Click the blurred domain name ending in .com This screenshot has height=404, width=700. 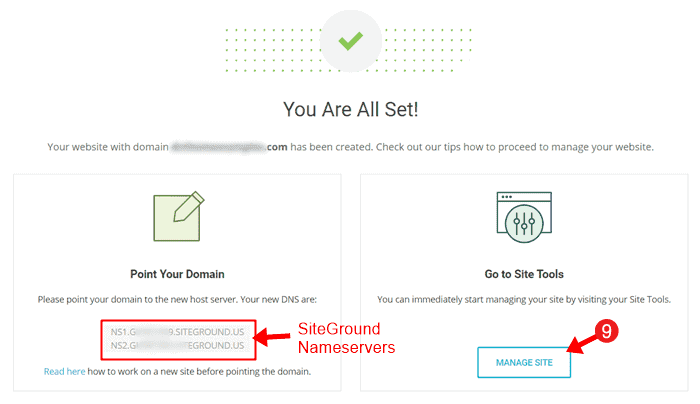pyautogui.click(x=229, y=147)
